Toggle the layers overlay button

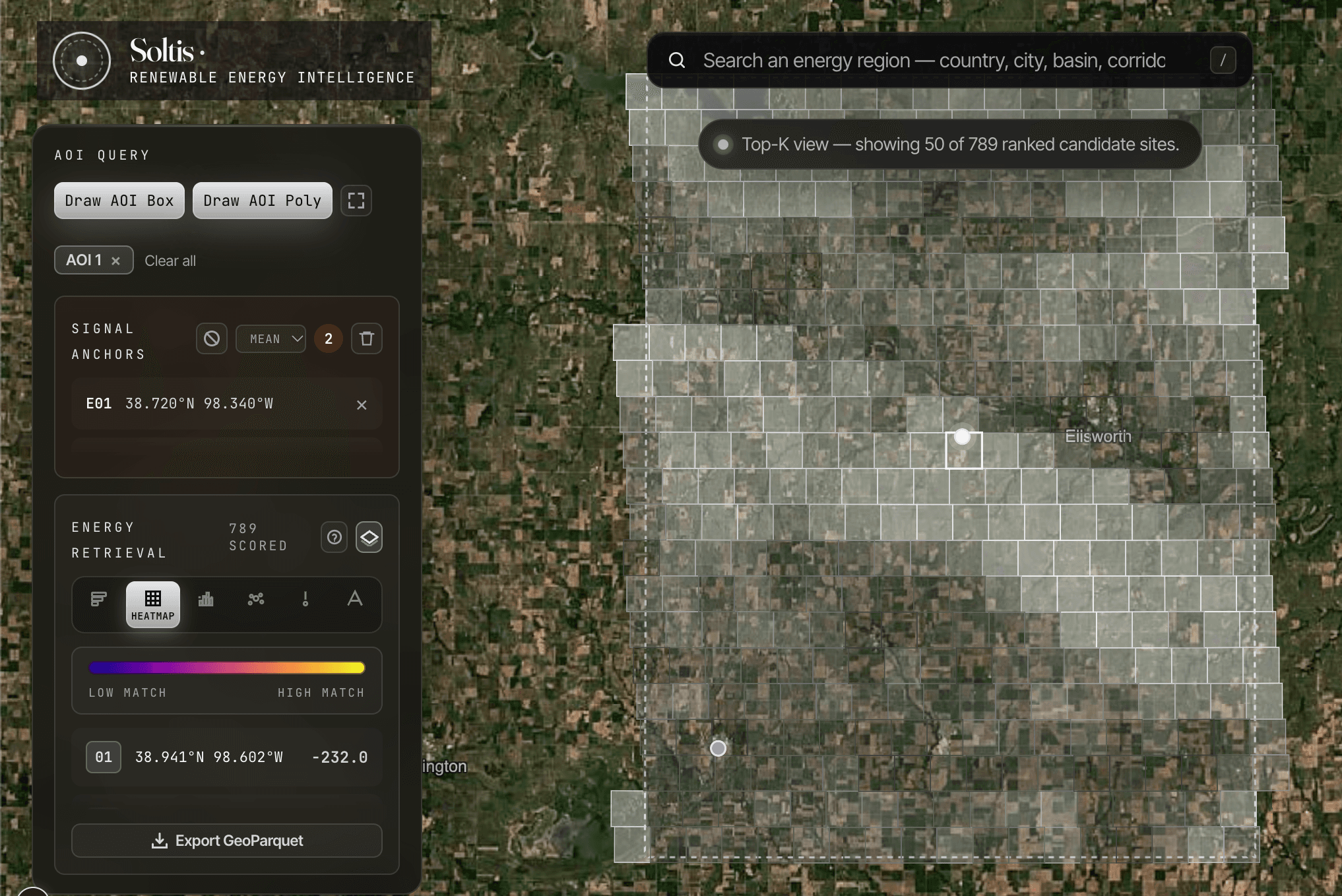pos(369,537)
